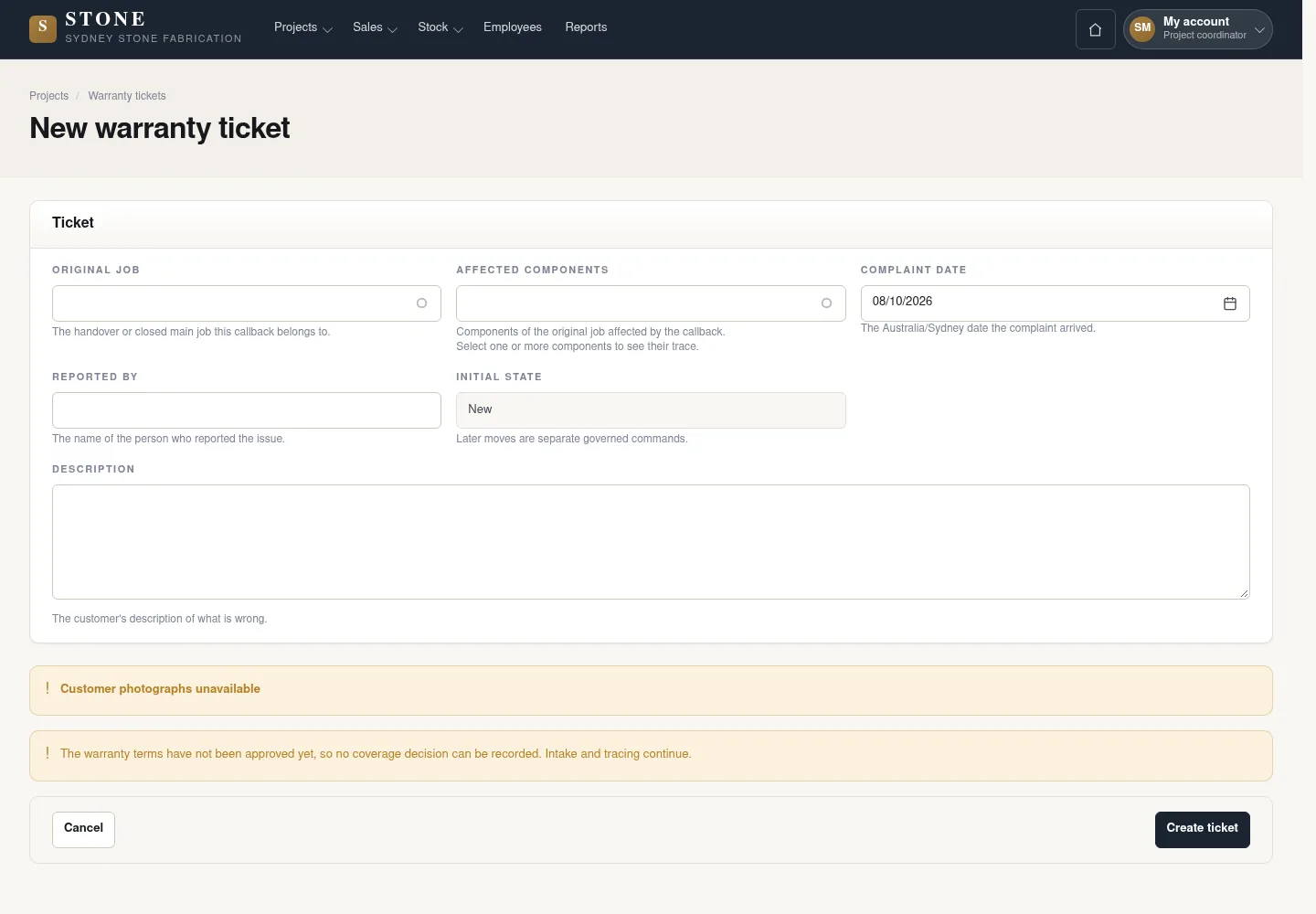Image resolution: width=1316 pixels, height=914 pixels.
Task: Open the Stock menu
Action: pyautogui.click(x=440, y=27)
